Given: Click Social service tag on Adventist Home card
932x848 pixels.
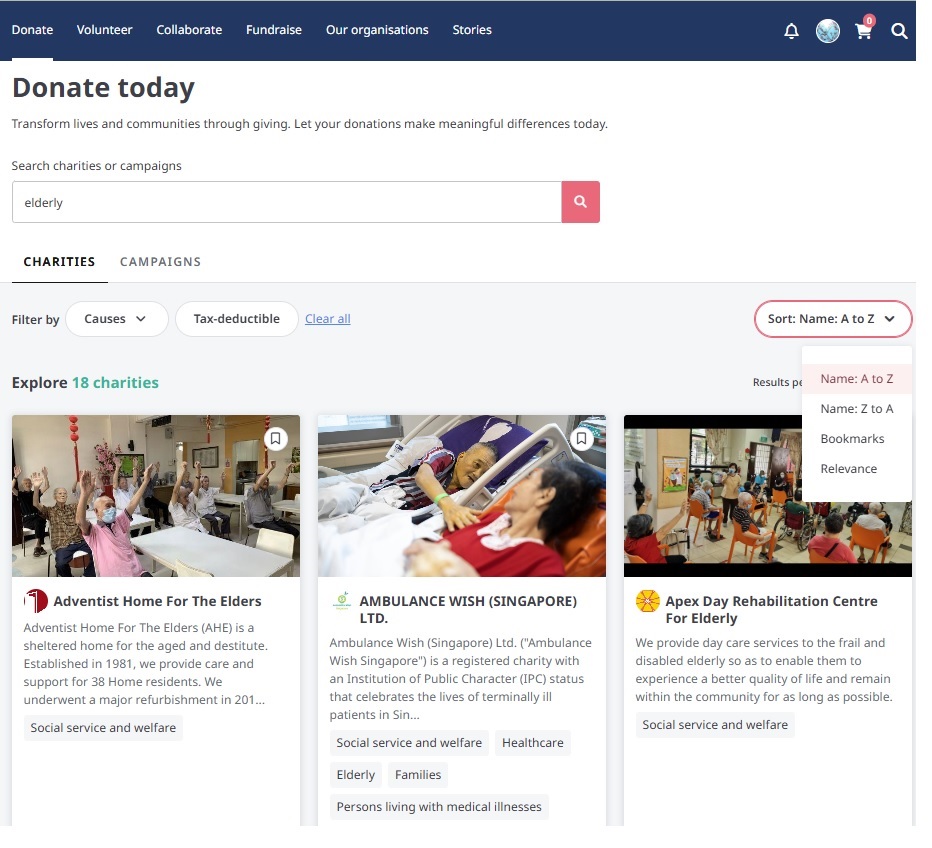Looking at the screenshot, I should coord(103,728).
